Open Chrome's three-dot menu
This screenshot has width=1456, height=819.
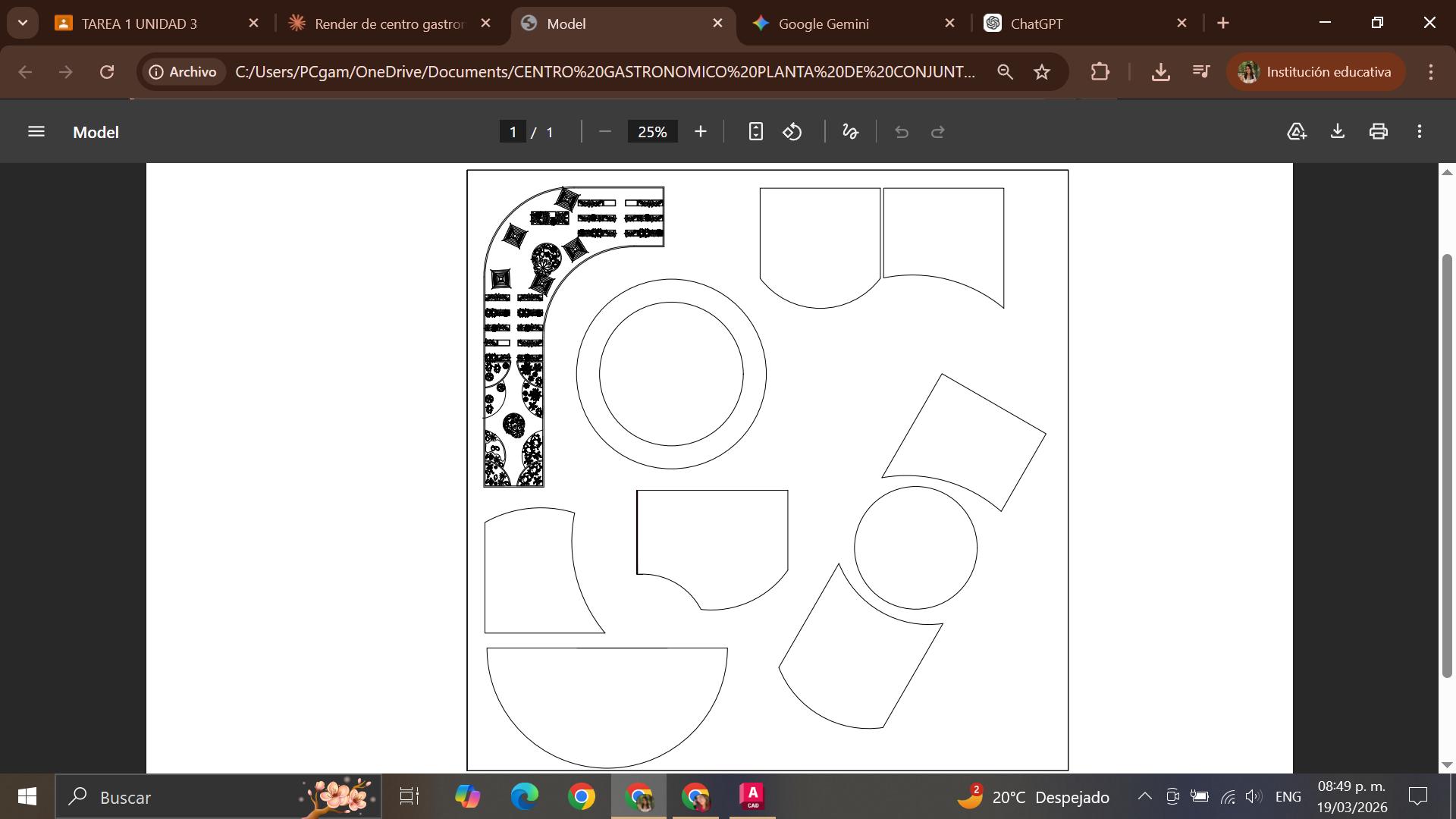[x=1430, y=72]
